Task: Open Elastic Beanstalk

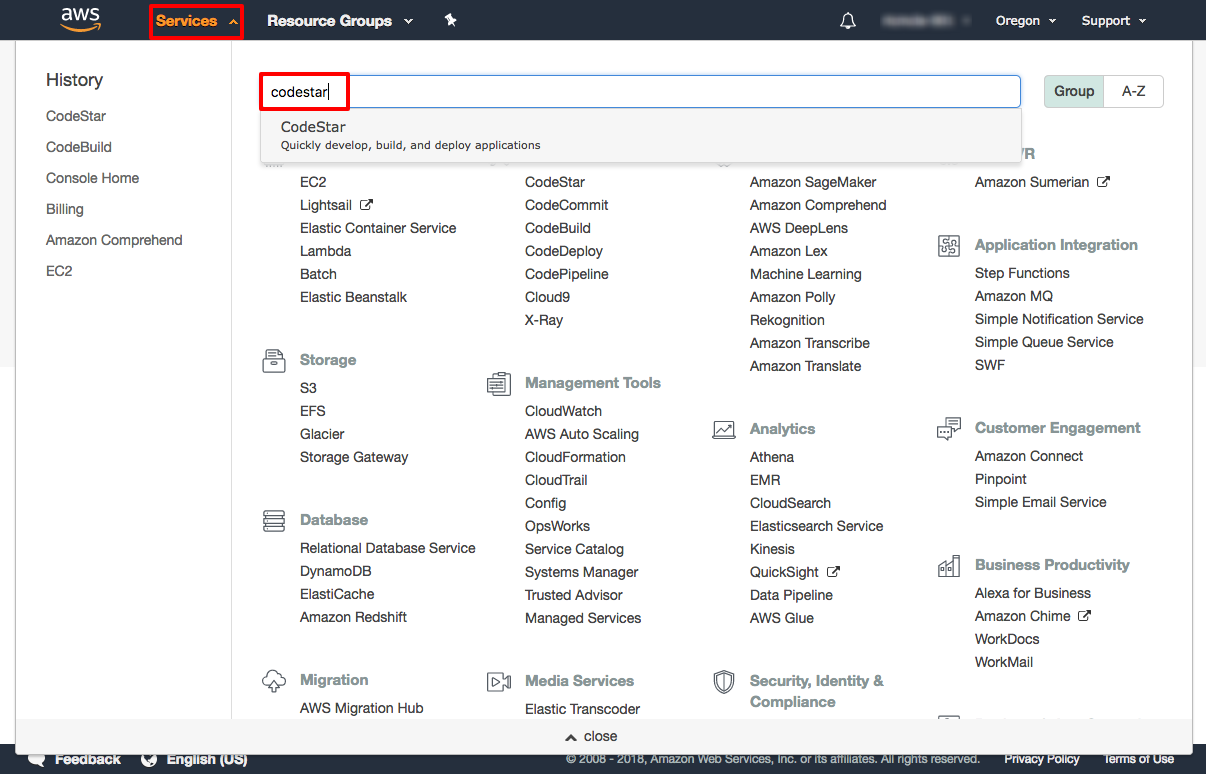Action: click(353, 297)
